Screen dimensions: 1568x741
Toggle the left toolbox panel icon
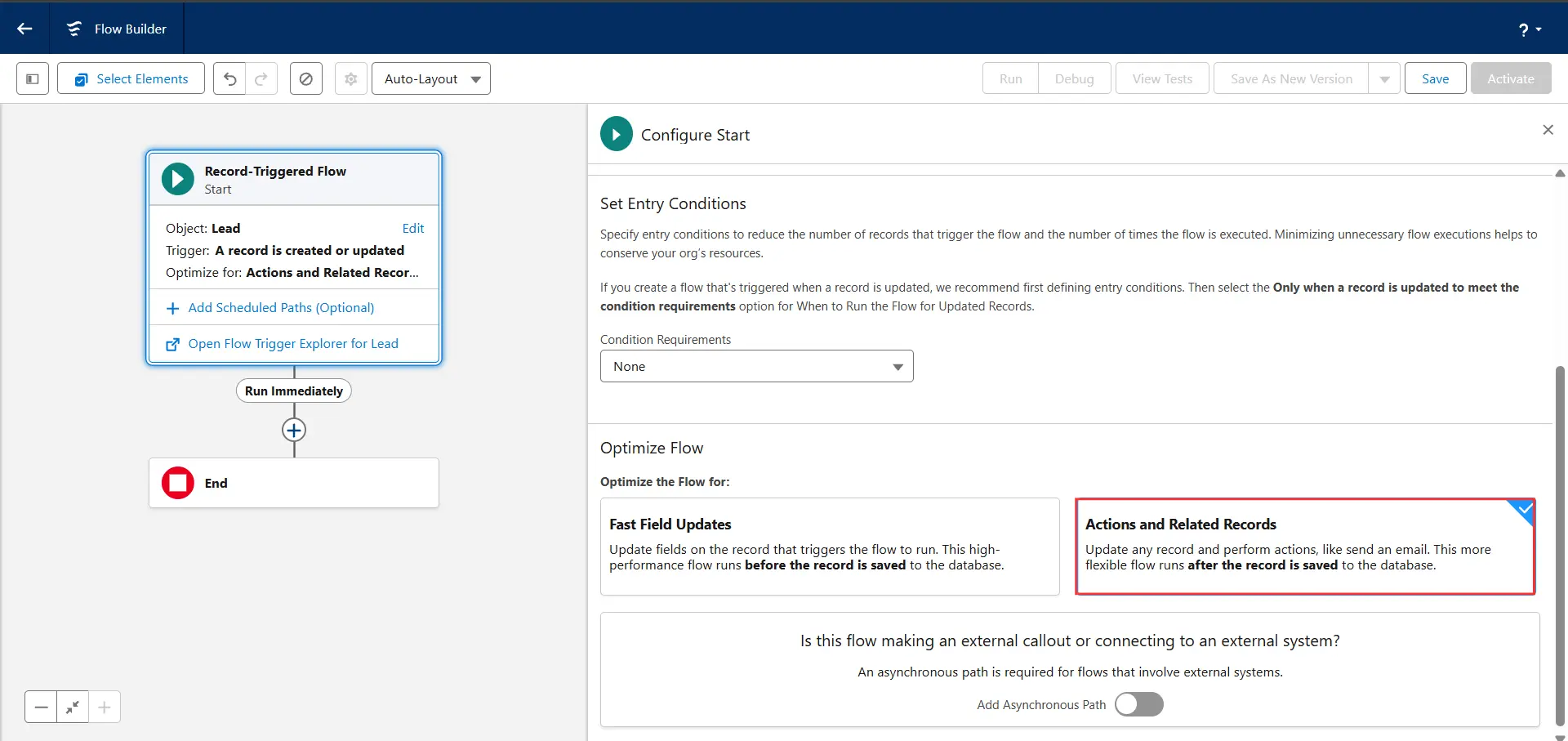coord(33,78)
